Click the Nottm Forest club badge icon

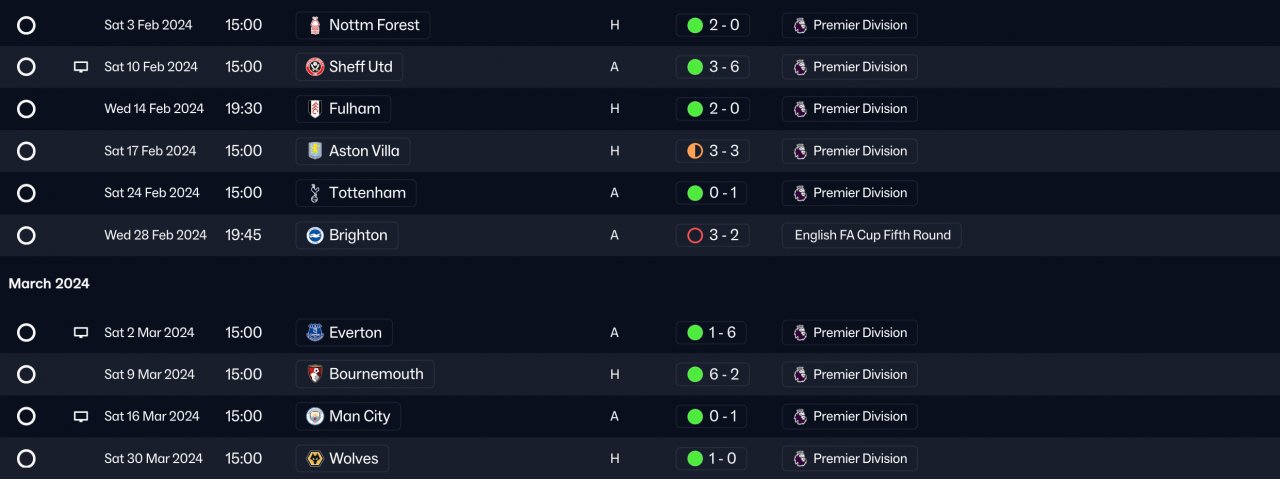315,25
